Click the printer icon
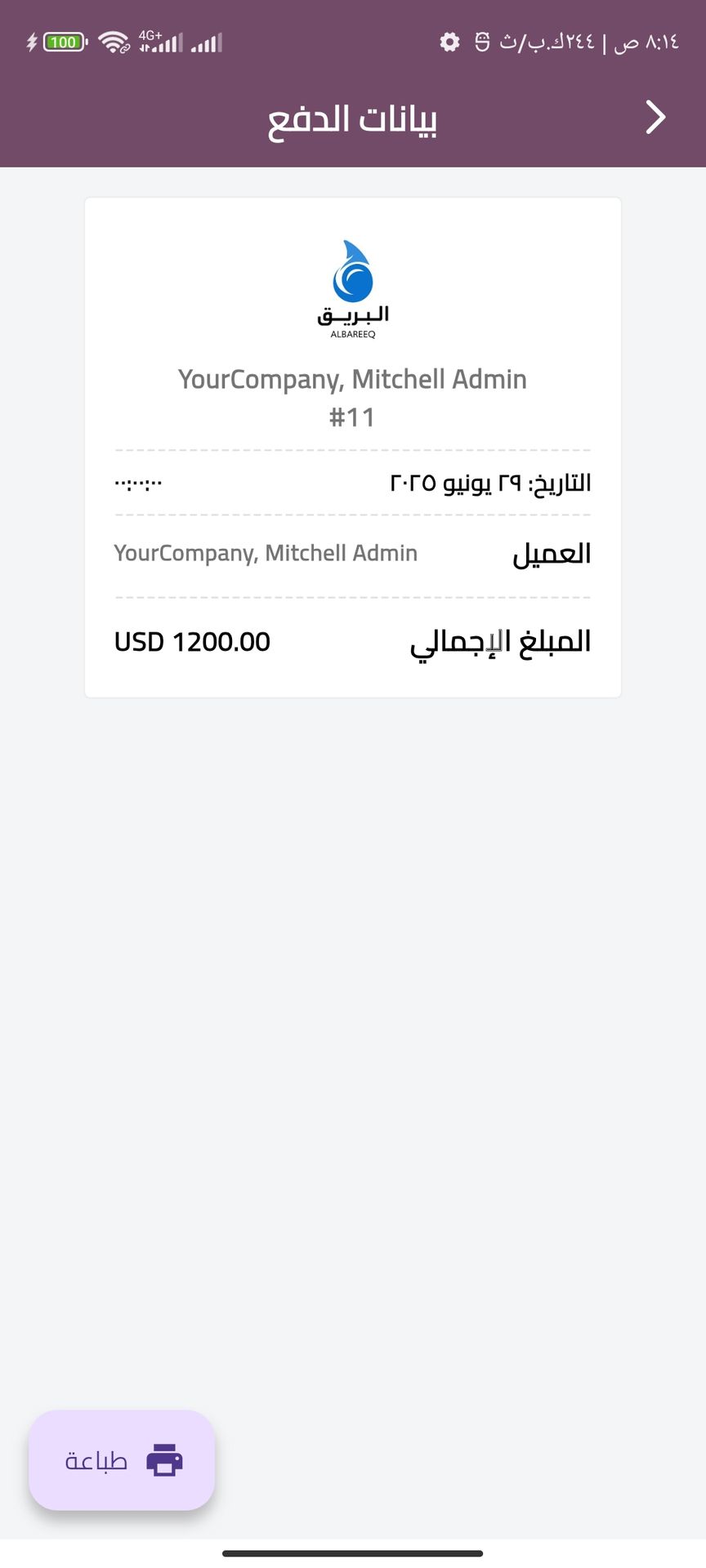The width and height of the screenshot is (706, 1568). [x=164, y=1459]
